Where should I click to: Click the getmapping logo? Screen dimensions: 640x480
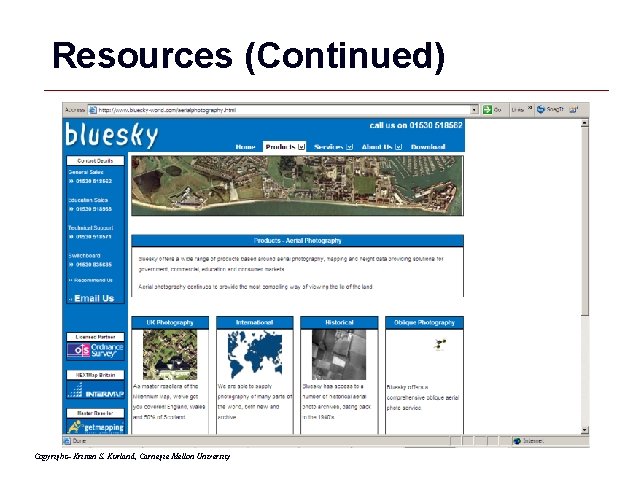(96, 427)
